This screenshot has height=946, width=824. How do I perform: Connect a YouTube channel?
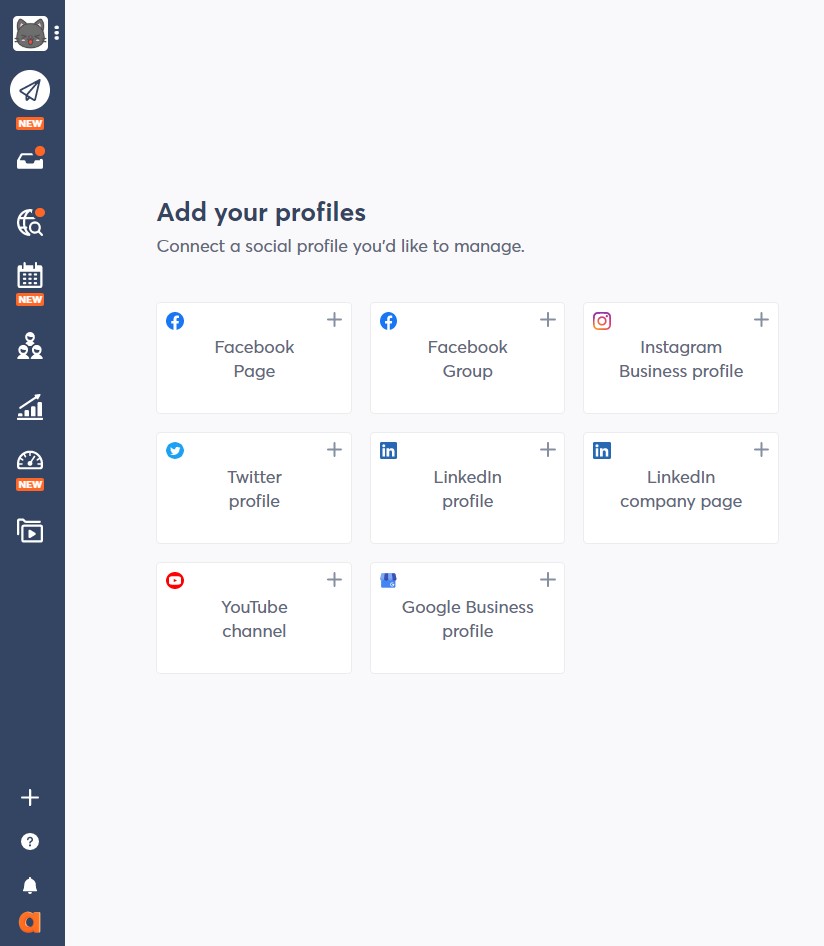click(x=254, y=618)
